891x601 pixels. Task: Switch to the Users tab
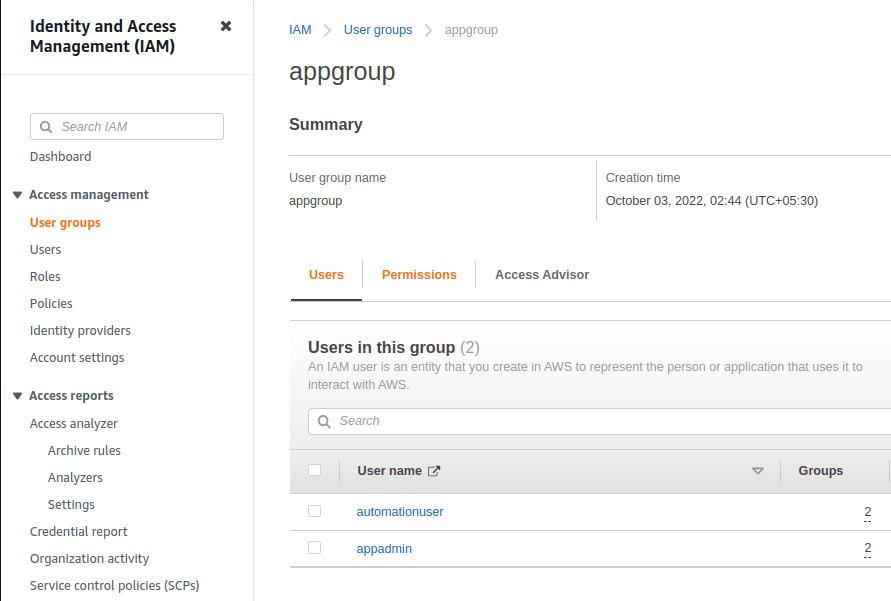point(326,275)
